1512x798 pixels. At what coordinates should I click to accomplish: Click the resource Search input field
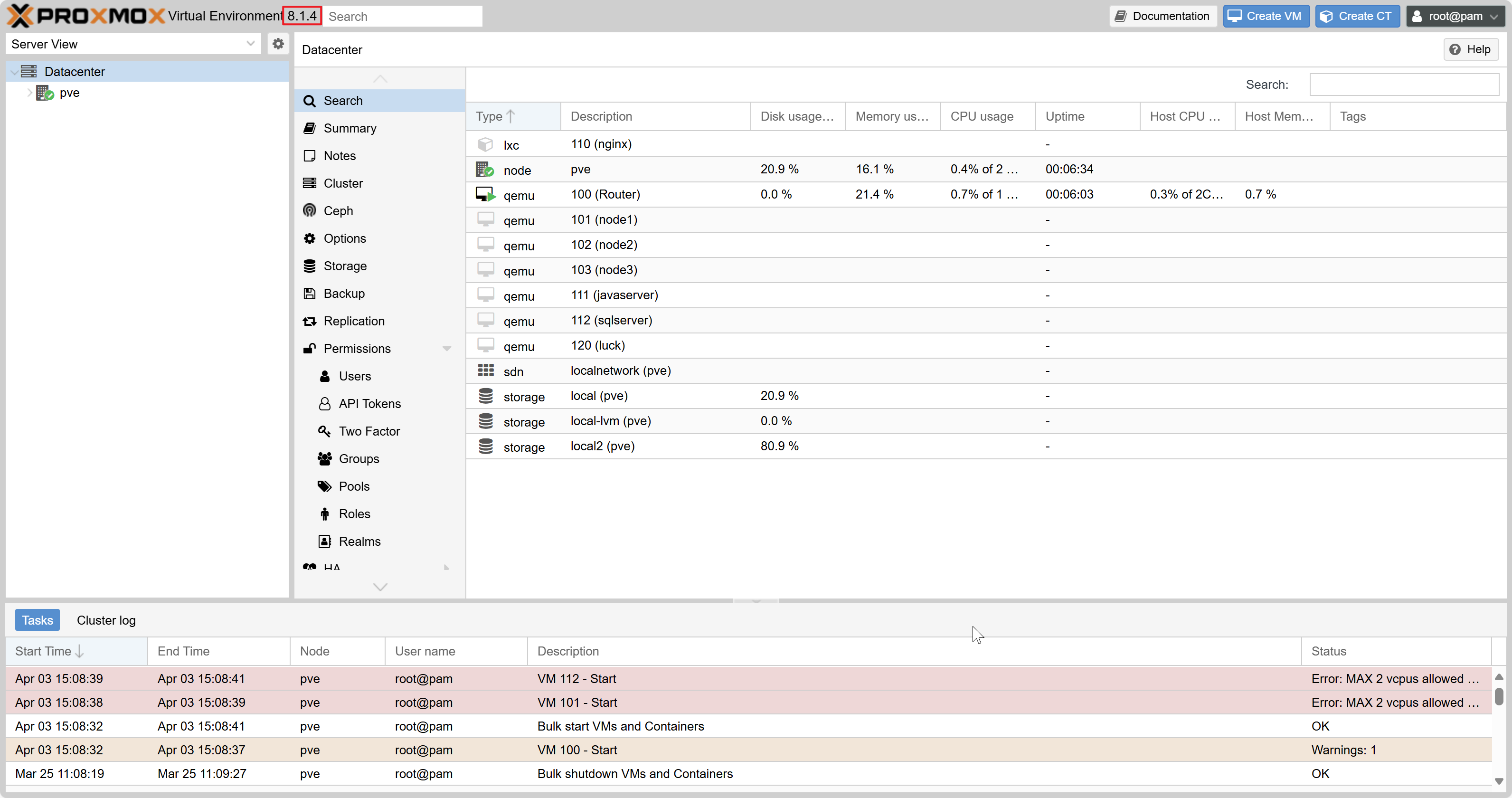(1403, 85)
